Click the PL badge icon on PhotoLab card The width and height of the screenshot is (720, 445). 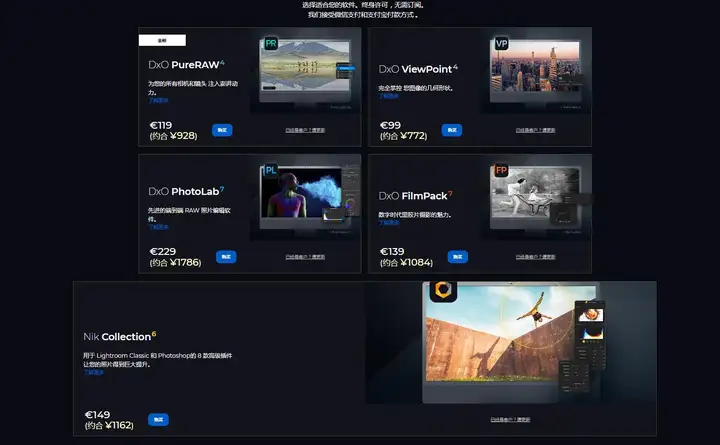click(x=271, y=170)
